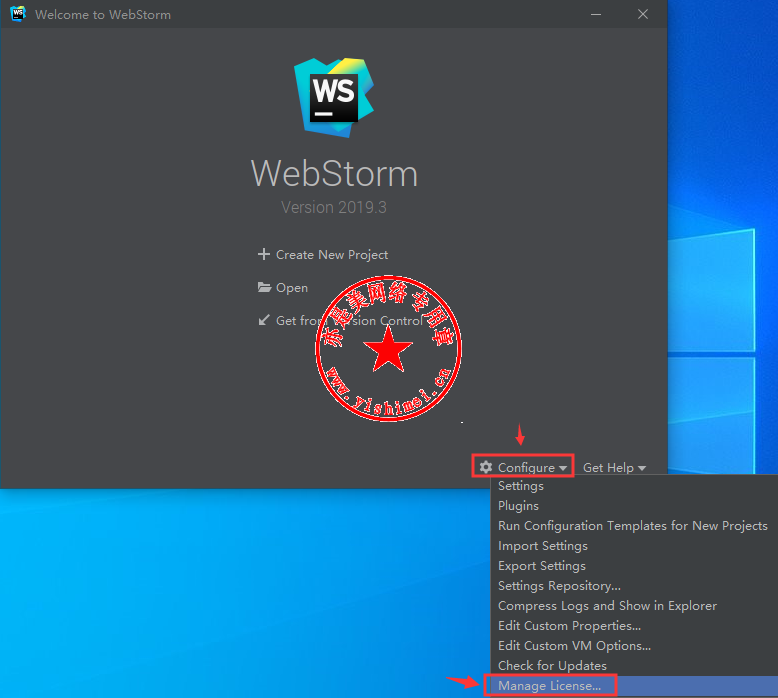Click the WebStorm logo in the title bar
This screenshot has height=698, width=778.
tap(18, 14)
